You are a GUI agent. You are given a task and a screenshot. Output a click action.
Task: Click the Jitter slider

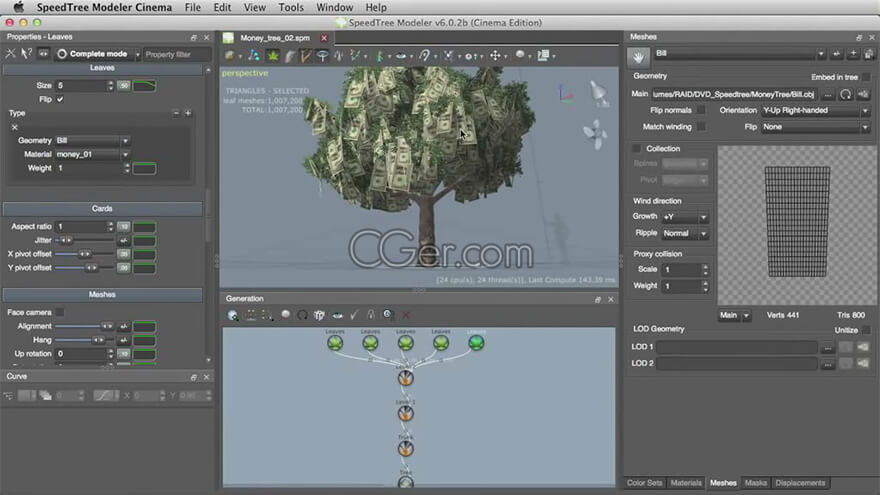click(84, 240)
